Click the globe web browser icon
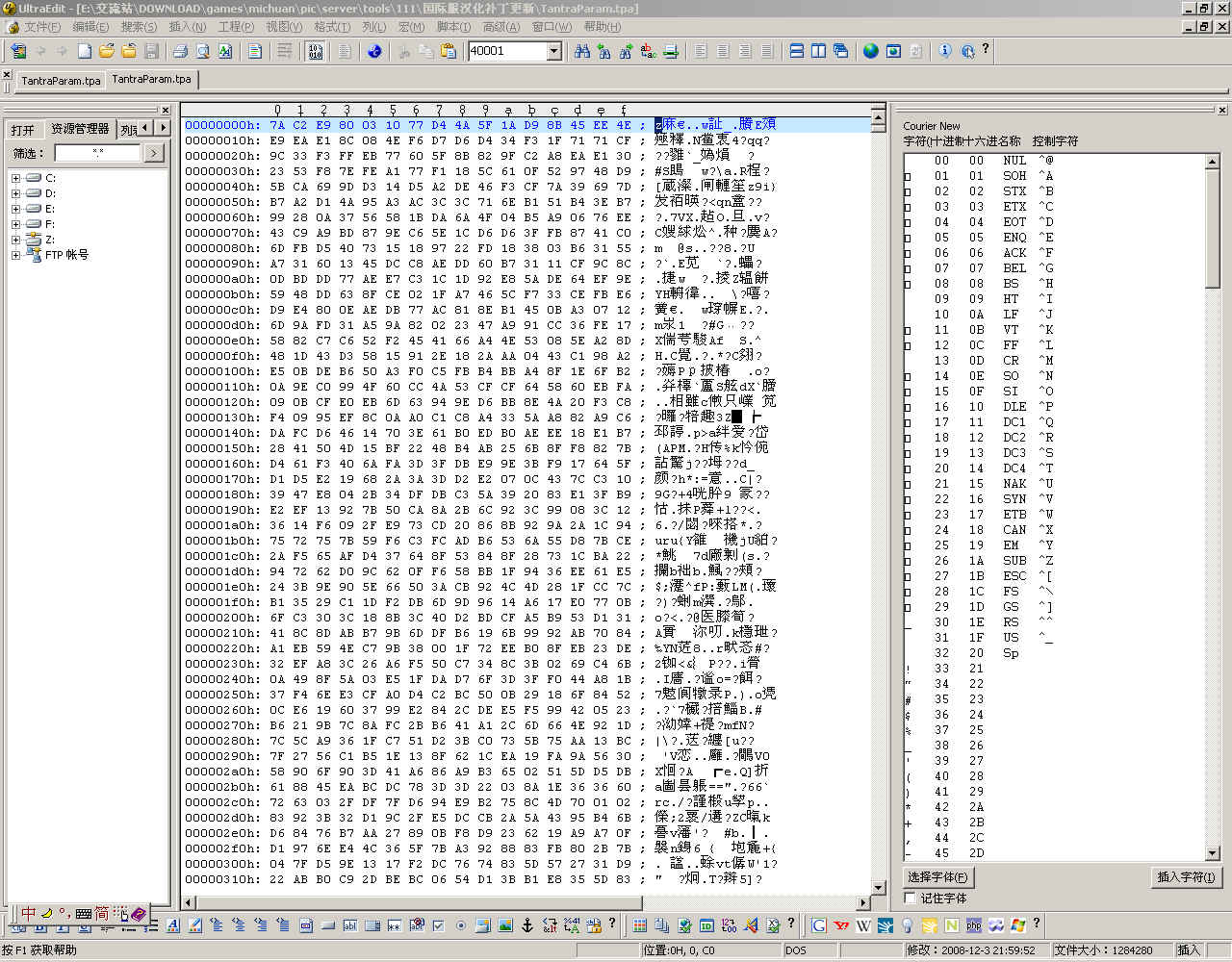Image resolution: width=1232 pixels, height=962 pixels. tap(870, 51)
